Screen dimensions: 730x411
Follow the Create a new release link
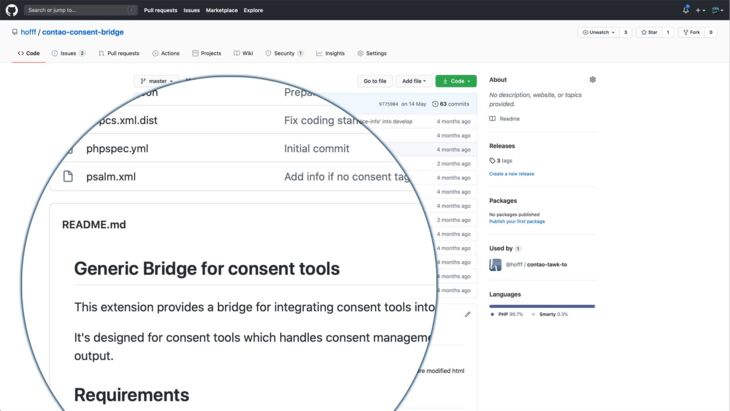coord(511,173)
